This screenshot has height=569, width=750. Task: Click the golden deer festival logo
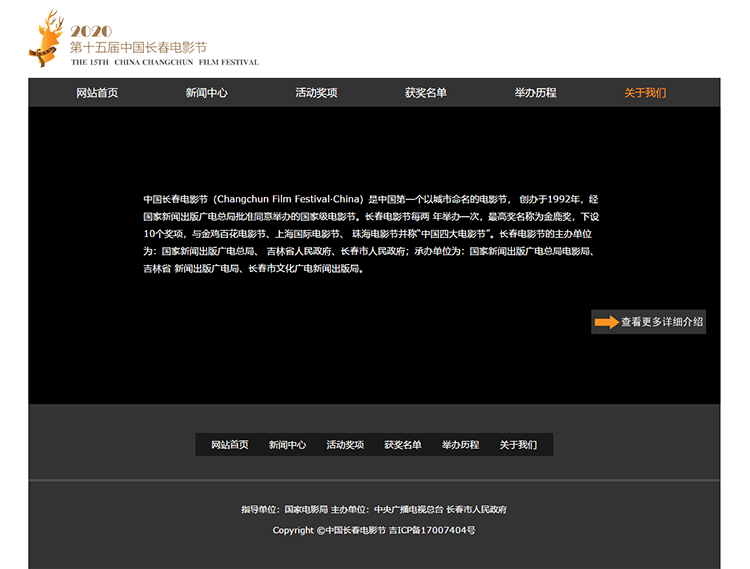click(46, 38)
